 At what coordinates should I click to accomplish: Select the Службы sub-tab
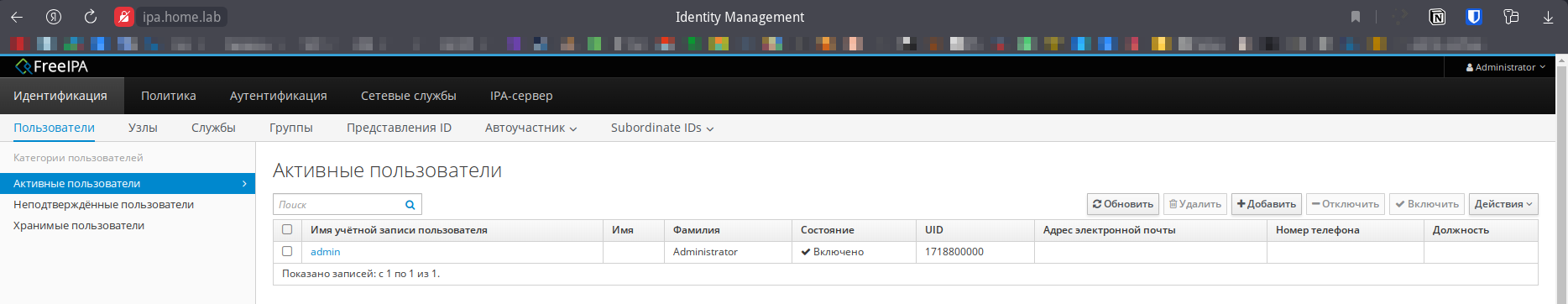point(213,128)
